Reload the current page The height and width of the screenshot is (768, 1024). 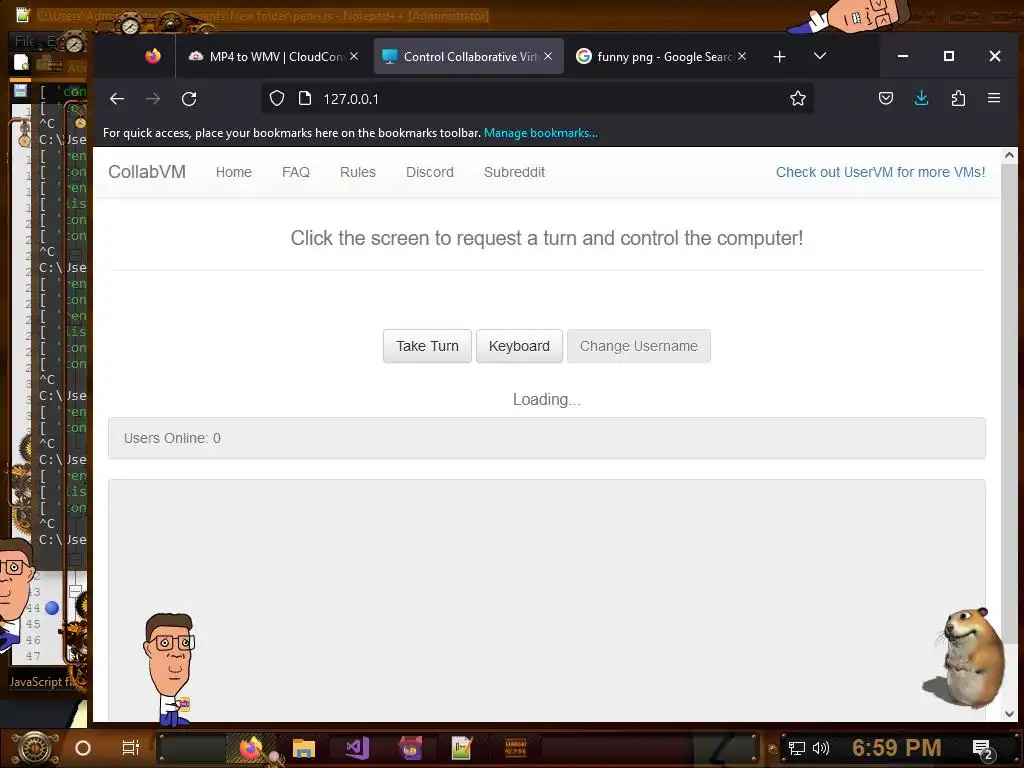pos(189,99)
